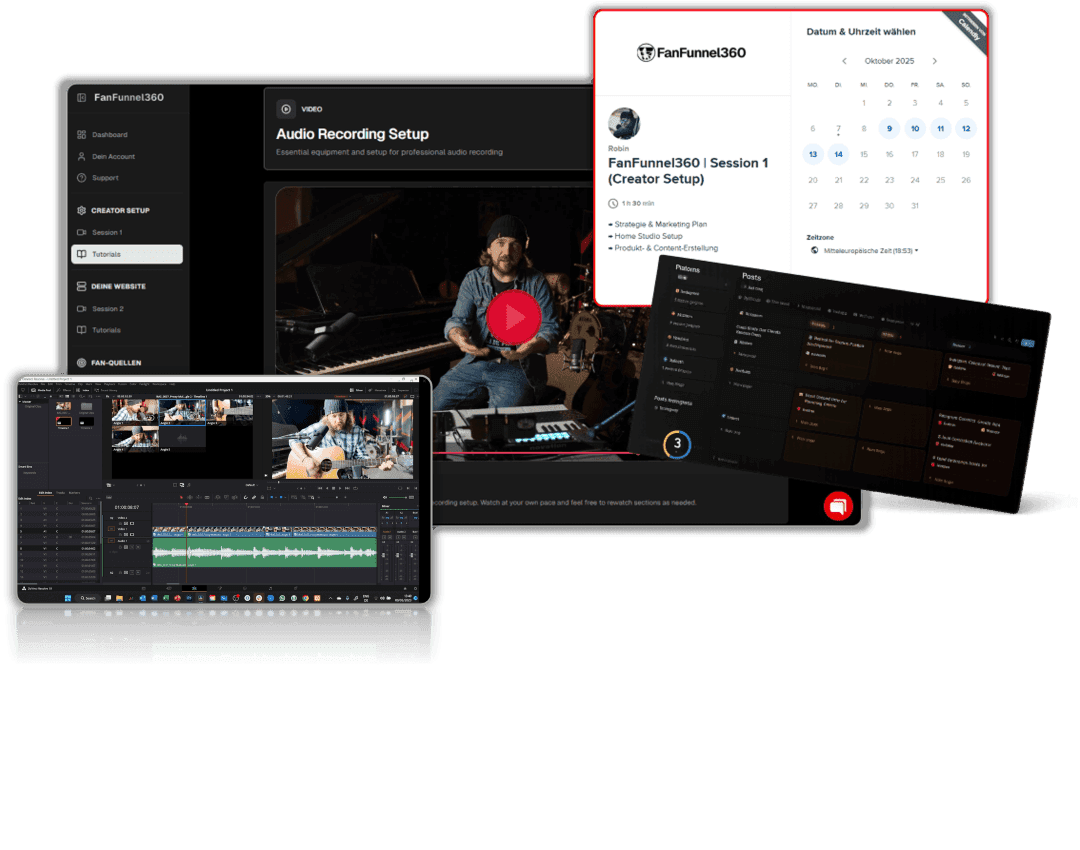This screenshot has width=1080, height=850.
Task: Click the Dashboard icon in sidebar
Action: tap(82, 135)
